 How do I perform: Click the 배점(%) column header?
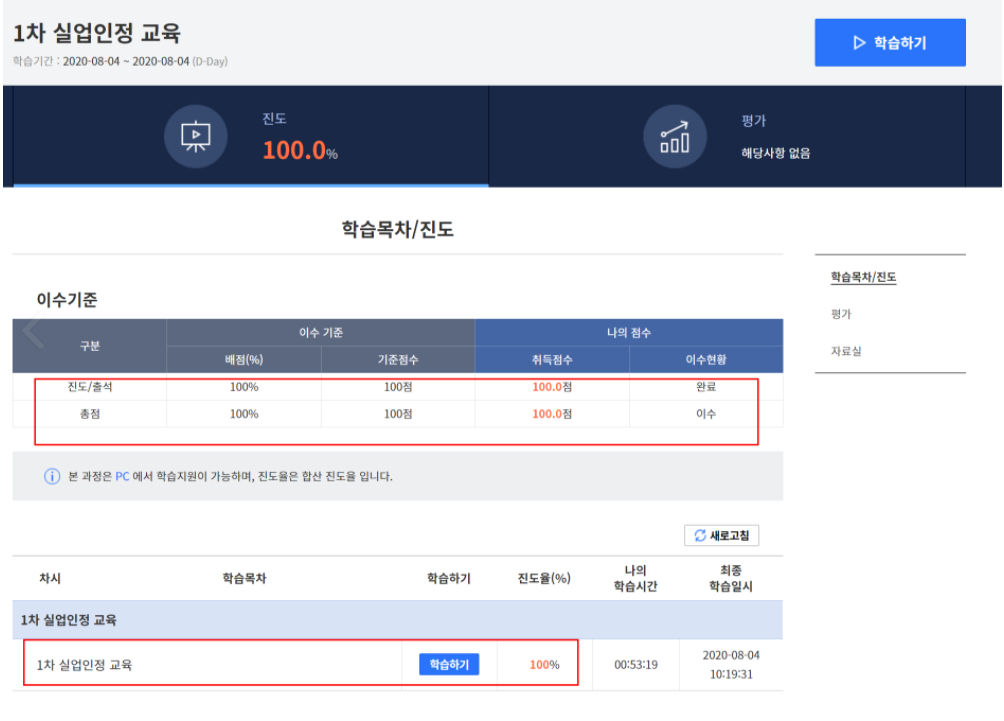click(244, 360)
